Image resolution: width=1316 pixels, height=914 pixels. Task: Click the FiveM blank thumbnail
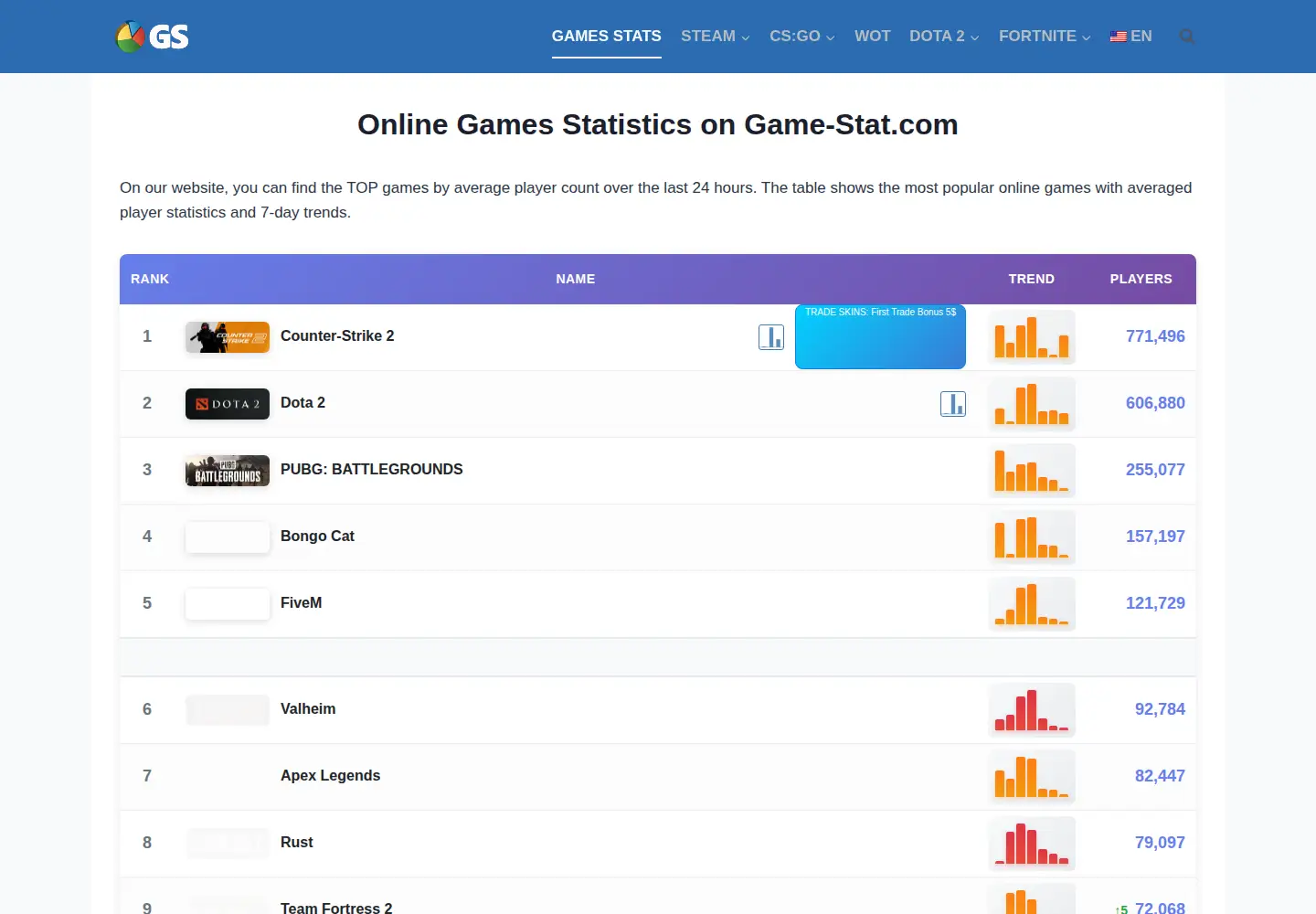(228, 604)
